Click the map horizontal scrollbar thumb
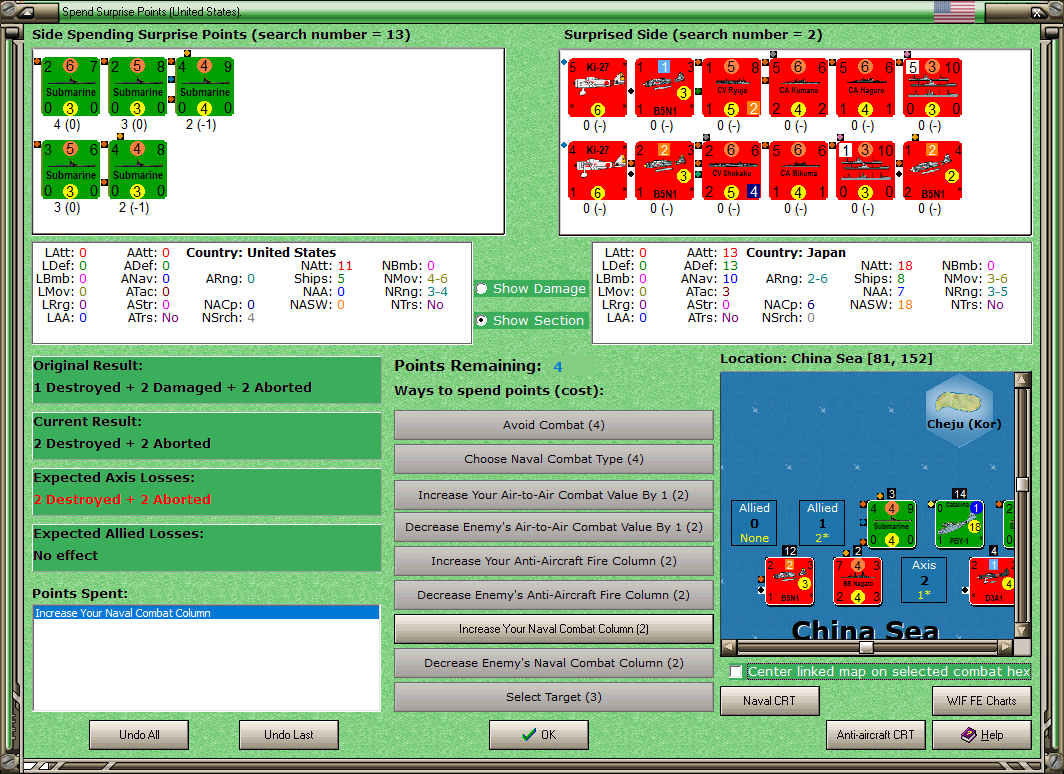1064x774 pixels. [x=866, y=647]
